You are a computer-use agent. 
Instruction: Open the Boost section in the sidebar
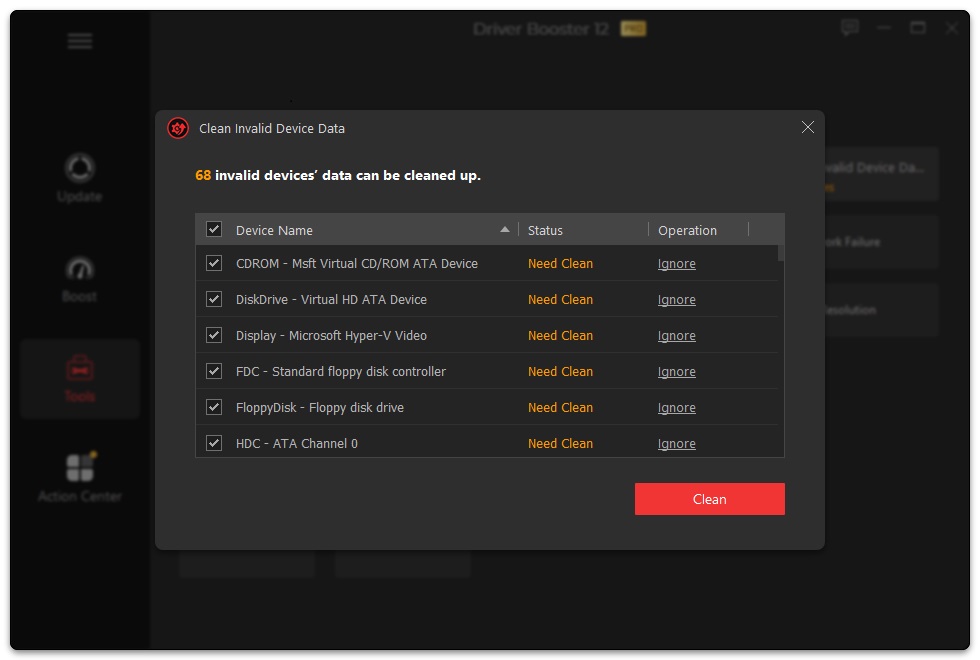(x=79, y=279)
